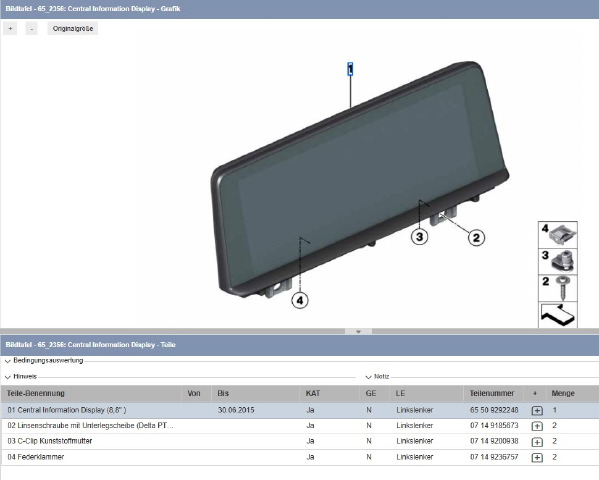Add part 65 50 9292248 with plus icon
Image resolution: width=599 pixels, height=480 pixels.
coord(537,410)
